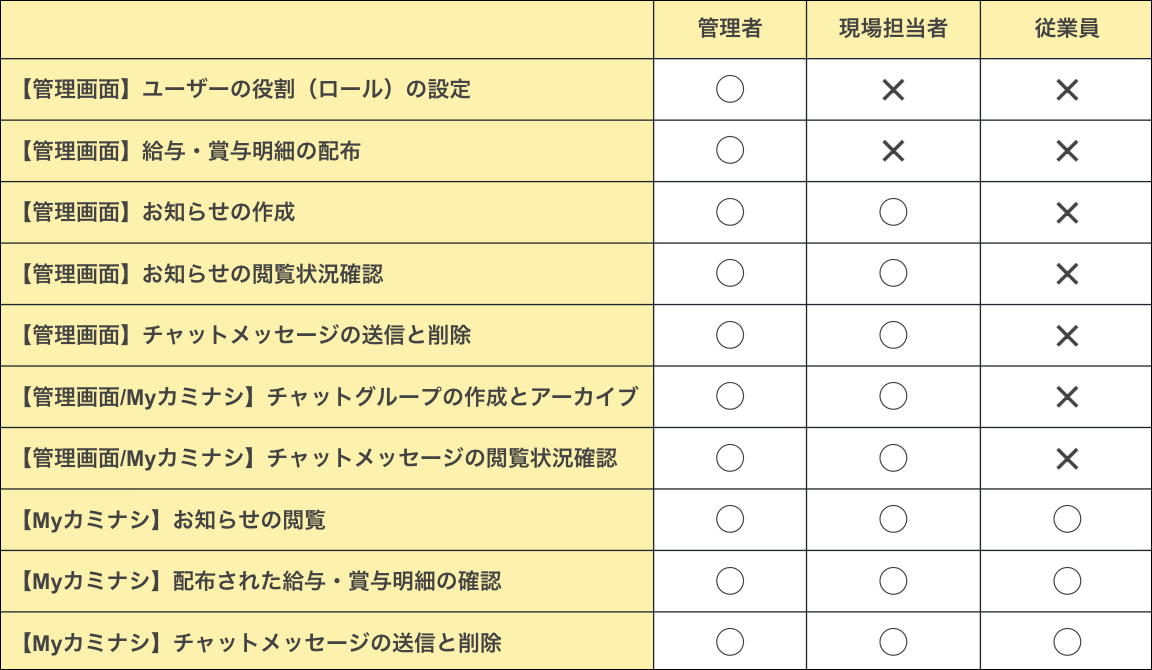Click 従業員 cross in チャットメッセージの閲覧状況確認 row
Viewport: 1152px width, 670px height.
tap(1067, 458)
